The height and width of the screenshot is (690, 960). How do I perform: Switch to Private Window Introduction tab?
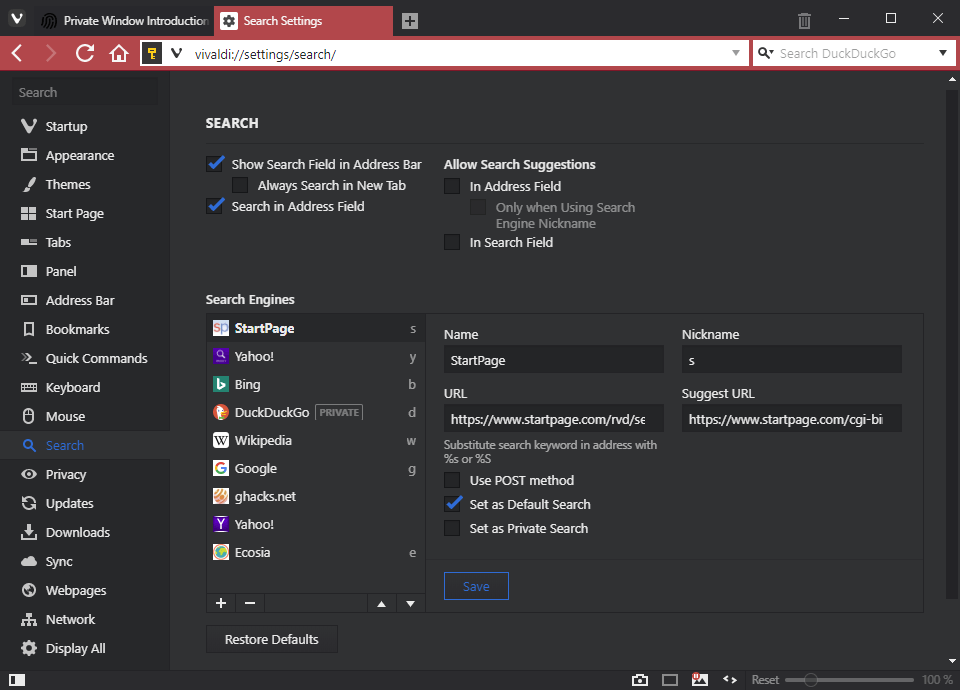(x=124, y=21)
